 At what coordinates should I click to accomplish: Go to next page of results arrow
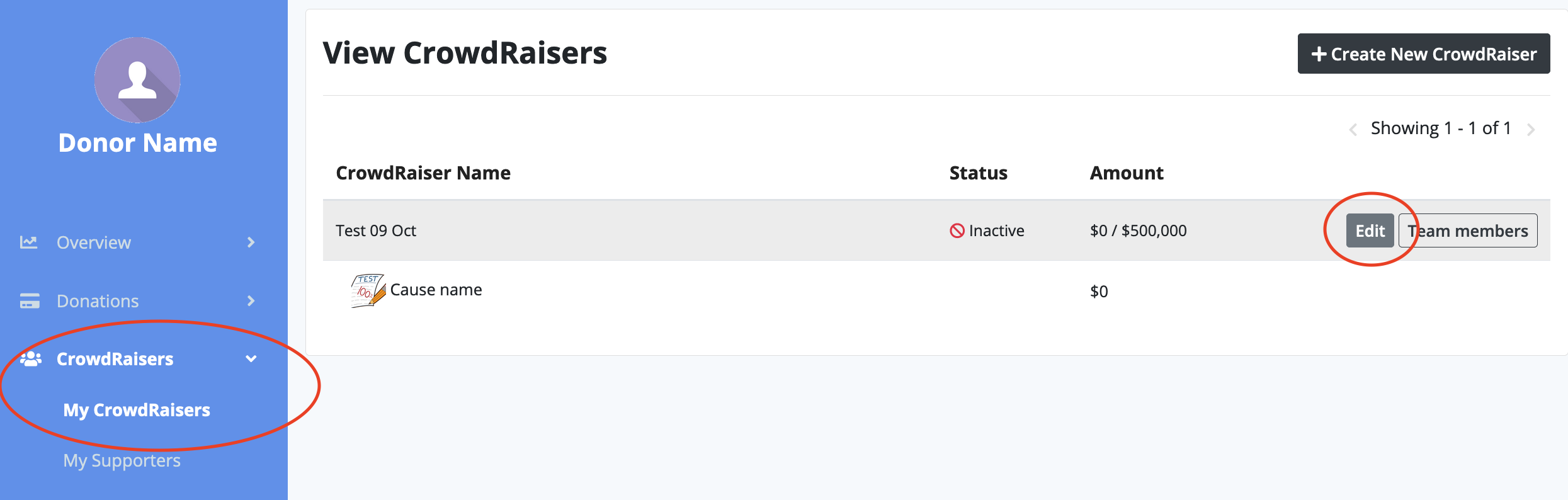pos(1531,130)
